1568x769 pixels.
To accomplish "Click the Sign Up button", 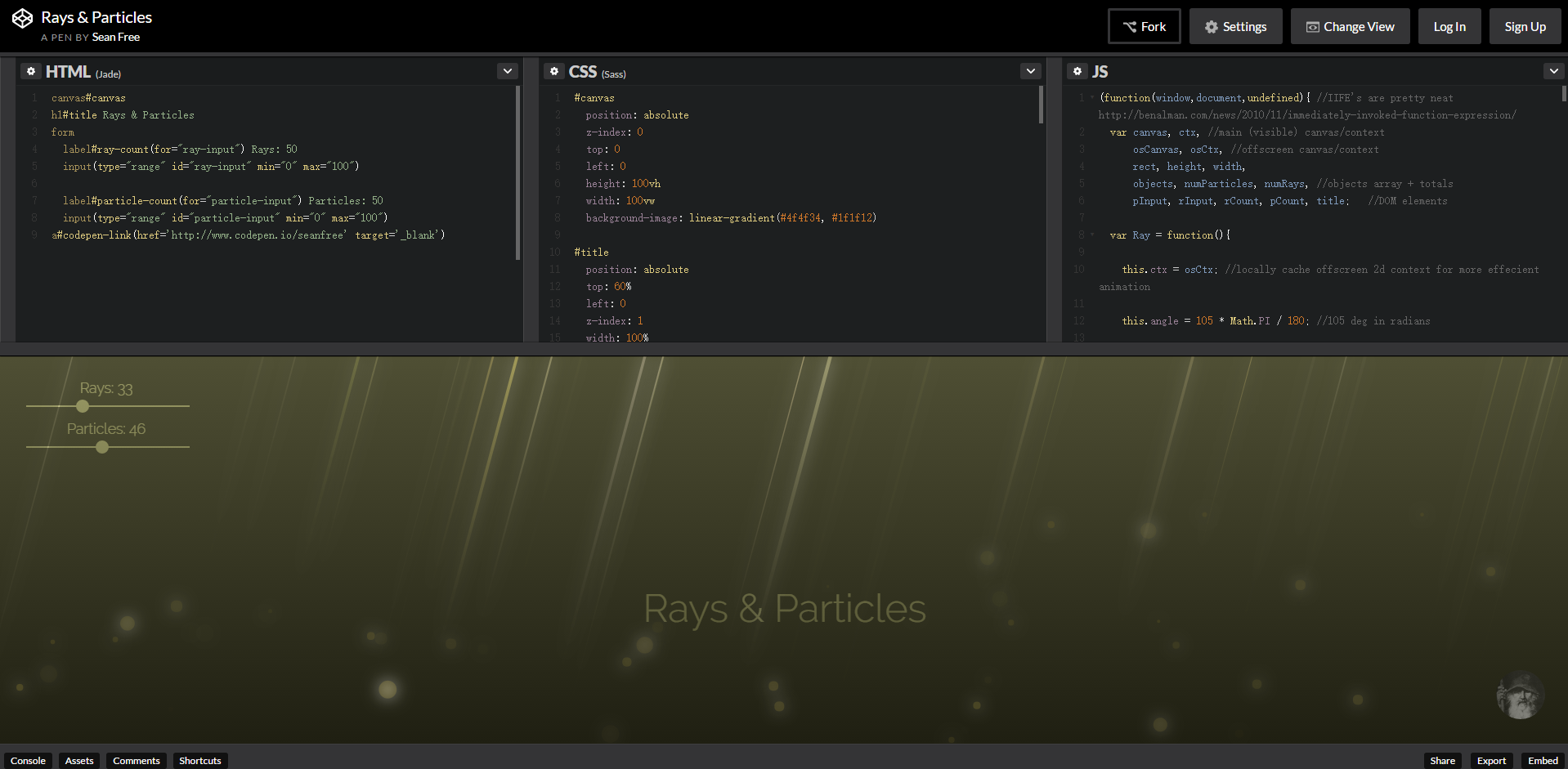I will tap(1525, 26).
